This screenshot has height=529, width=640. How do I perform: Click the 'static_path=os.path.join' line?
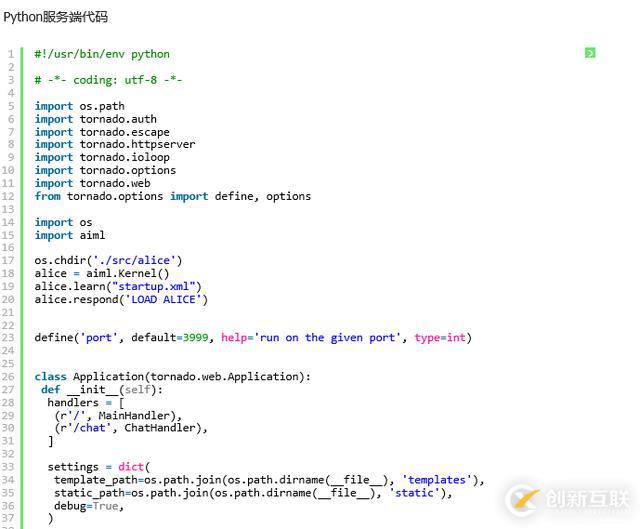253,493
